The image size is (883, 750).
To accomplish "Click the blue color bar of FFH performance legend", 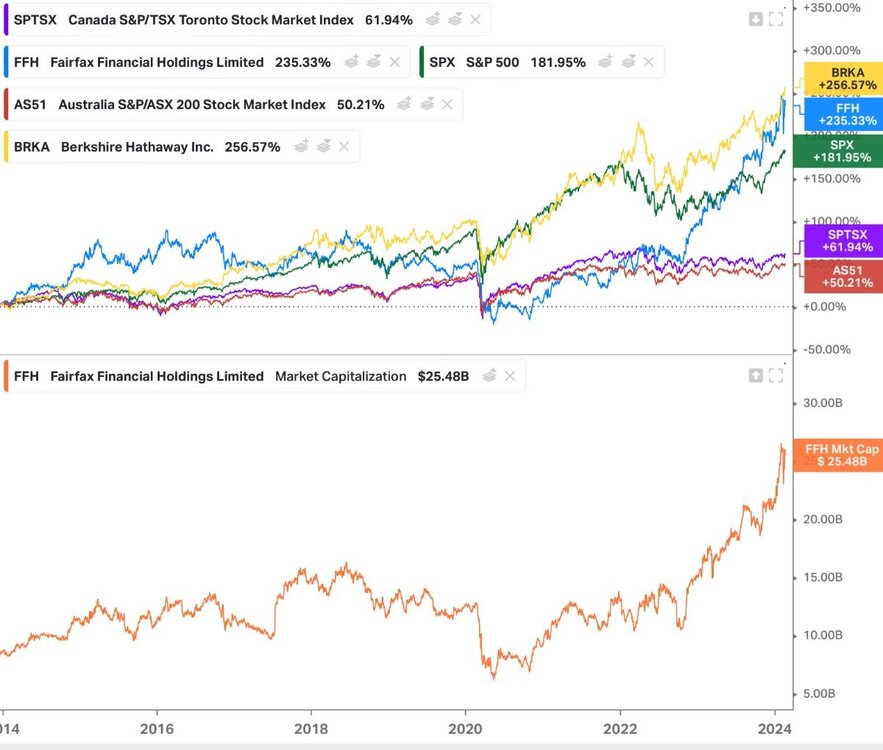I will pos(6,62).
